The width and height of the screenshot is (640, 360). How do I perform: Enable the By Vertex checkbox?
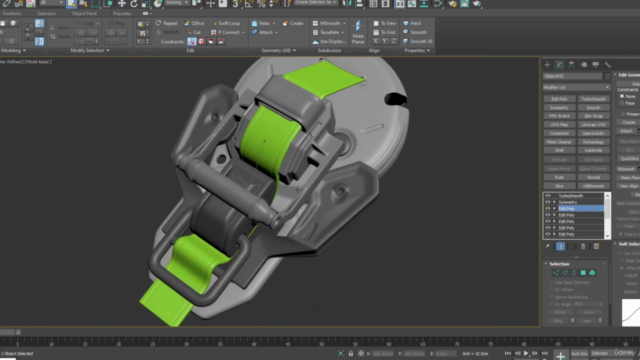point(551,290)
